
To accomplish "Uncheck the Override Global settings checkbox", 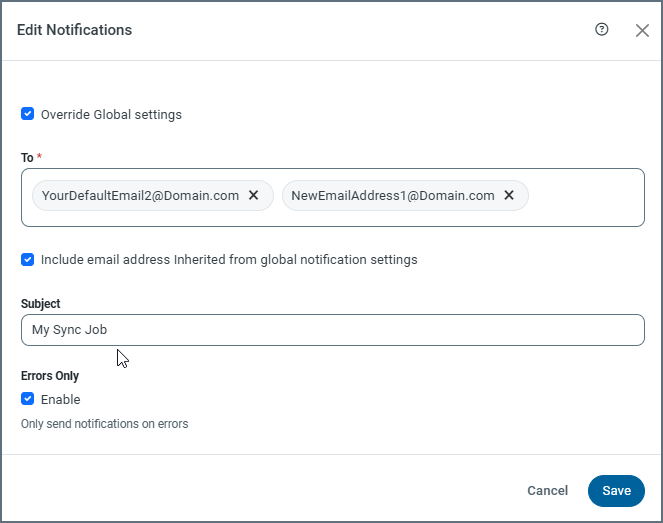I will (x=28, y=114).
